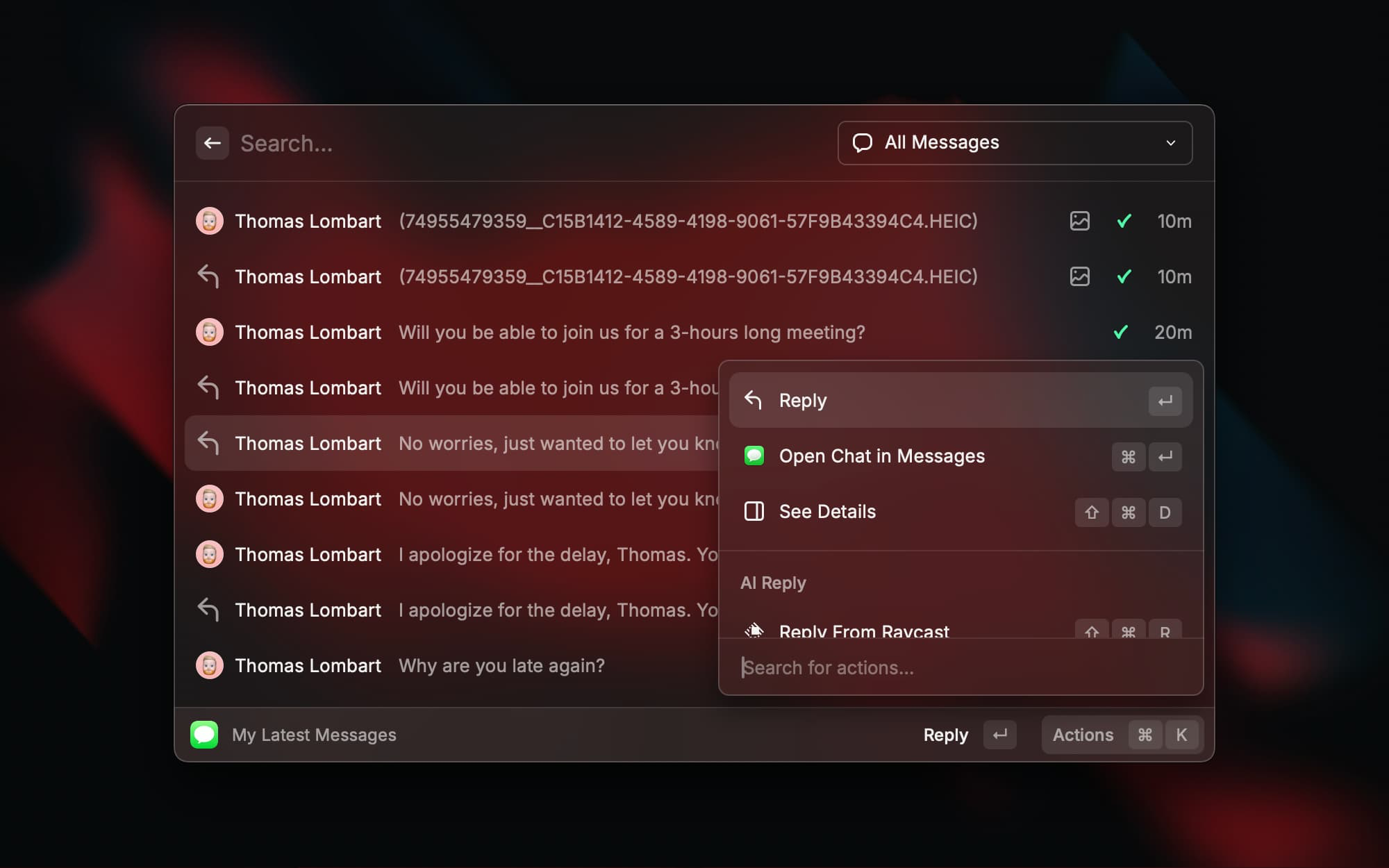Click the dropdown chevron beside All Messages
This screenshot has width=1389, height=868.
[1170, 143]
